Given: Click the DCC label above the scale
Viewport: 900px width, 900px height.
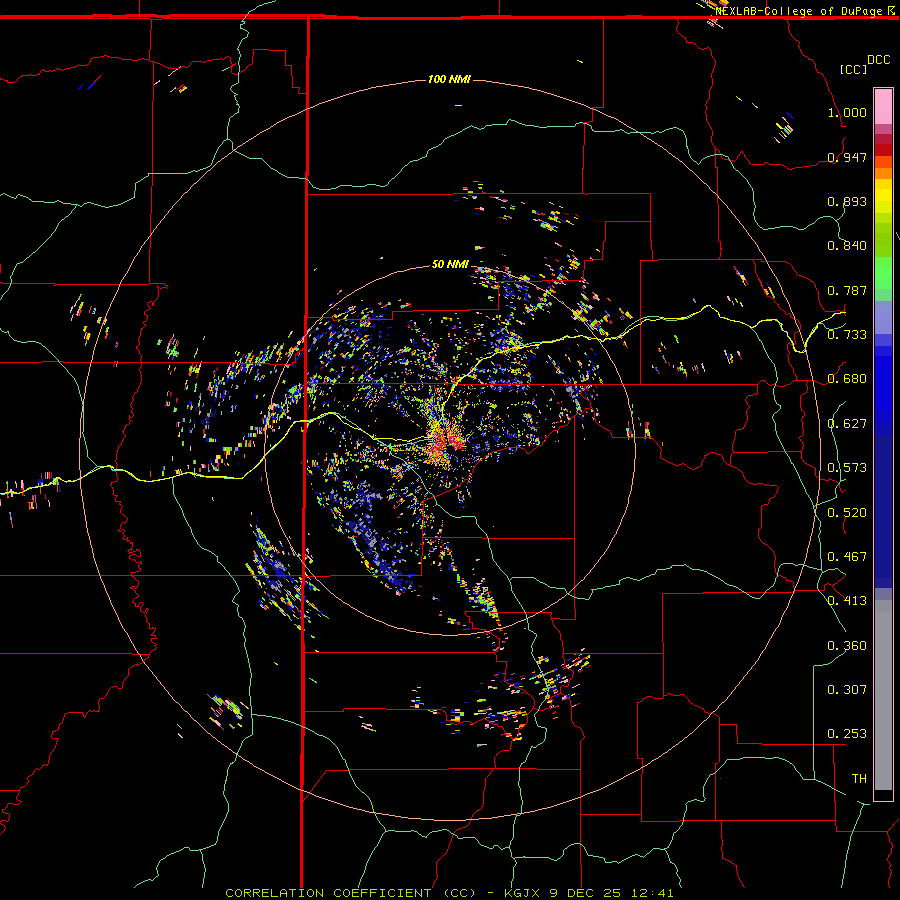Looking at the screenshot, I should tap(879, 60).
